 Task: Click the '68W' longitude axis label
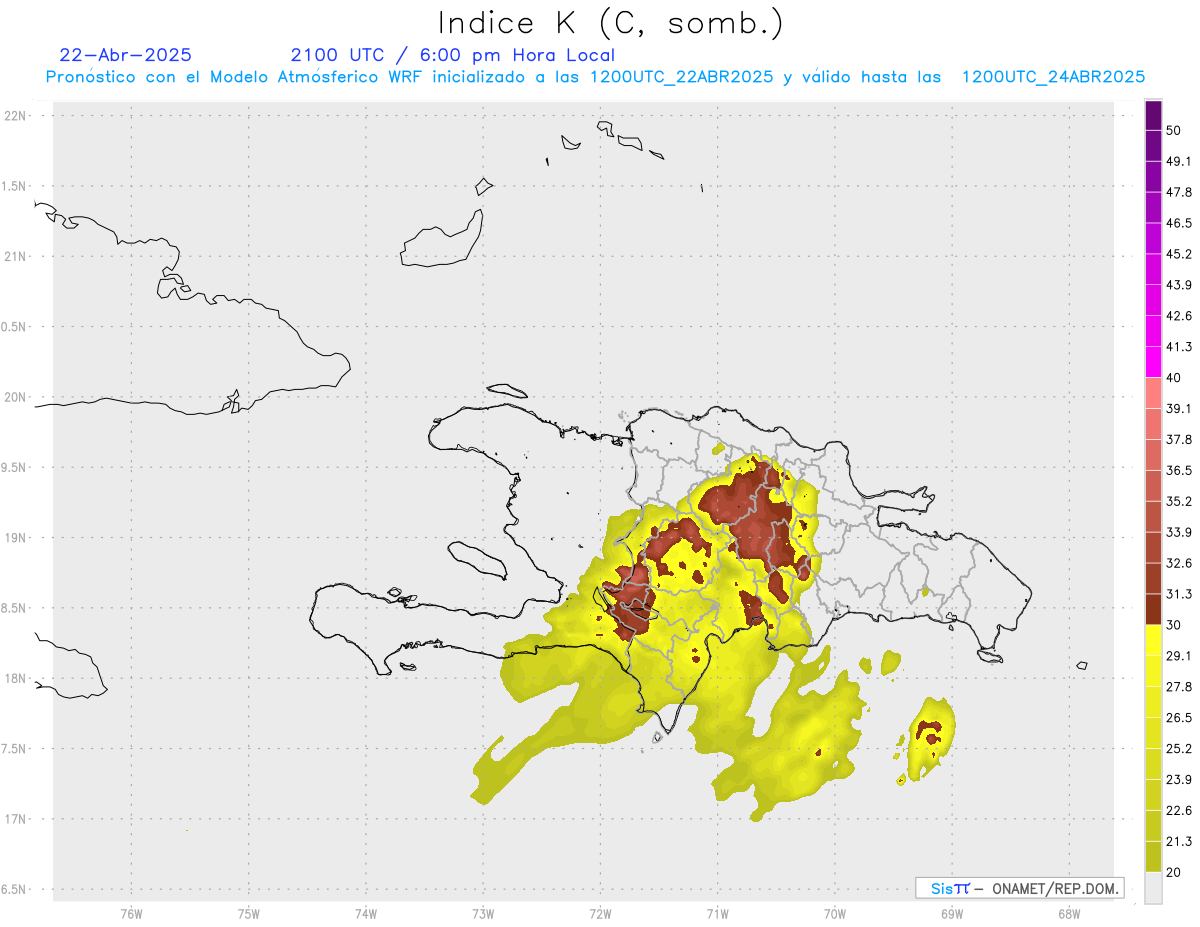1068,914
